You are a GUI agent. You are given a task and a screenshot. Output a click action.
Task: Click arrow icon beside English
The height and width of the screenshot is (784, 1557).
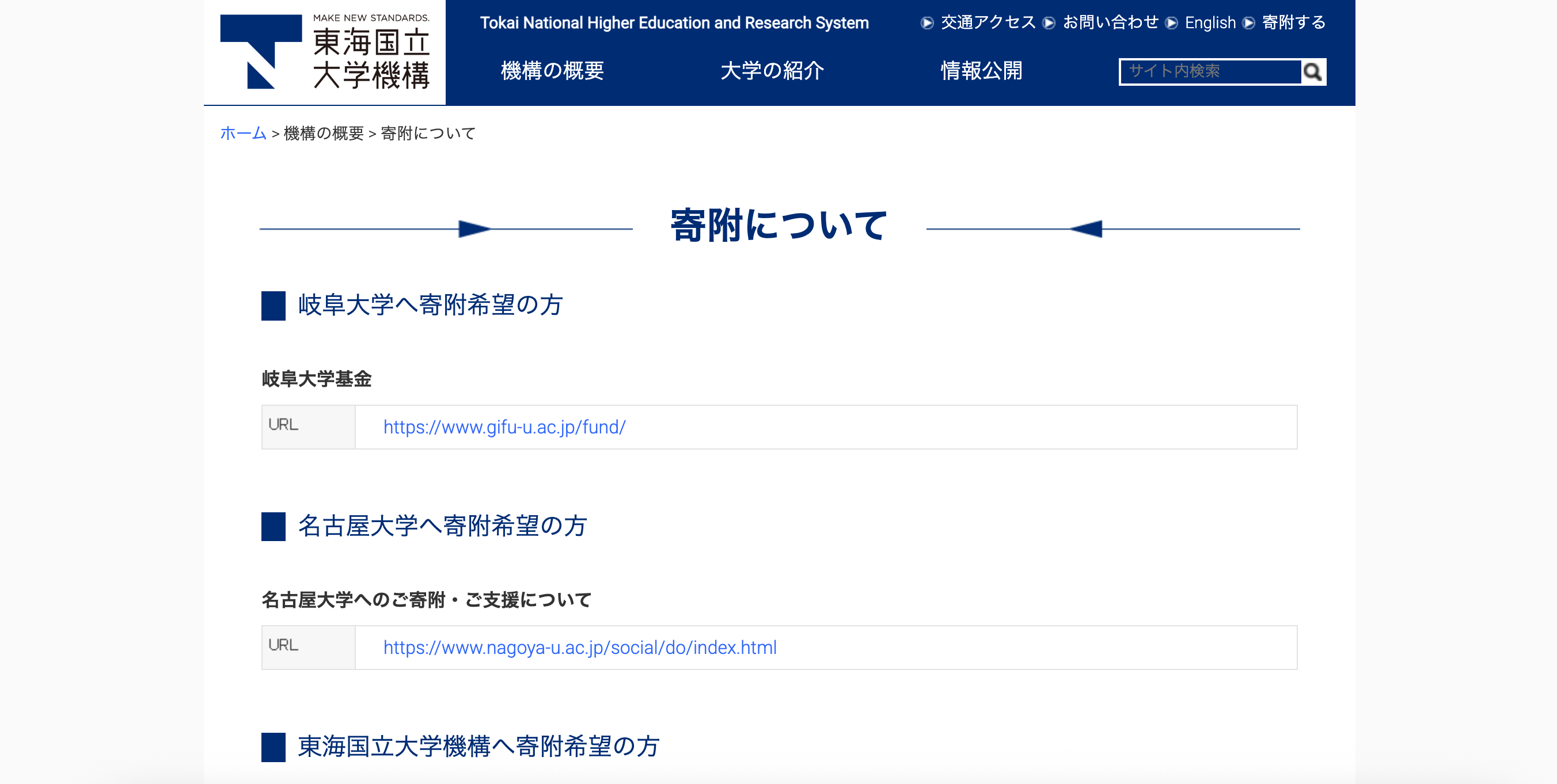pyautogui.click(x=1171, y=23)
